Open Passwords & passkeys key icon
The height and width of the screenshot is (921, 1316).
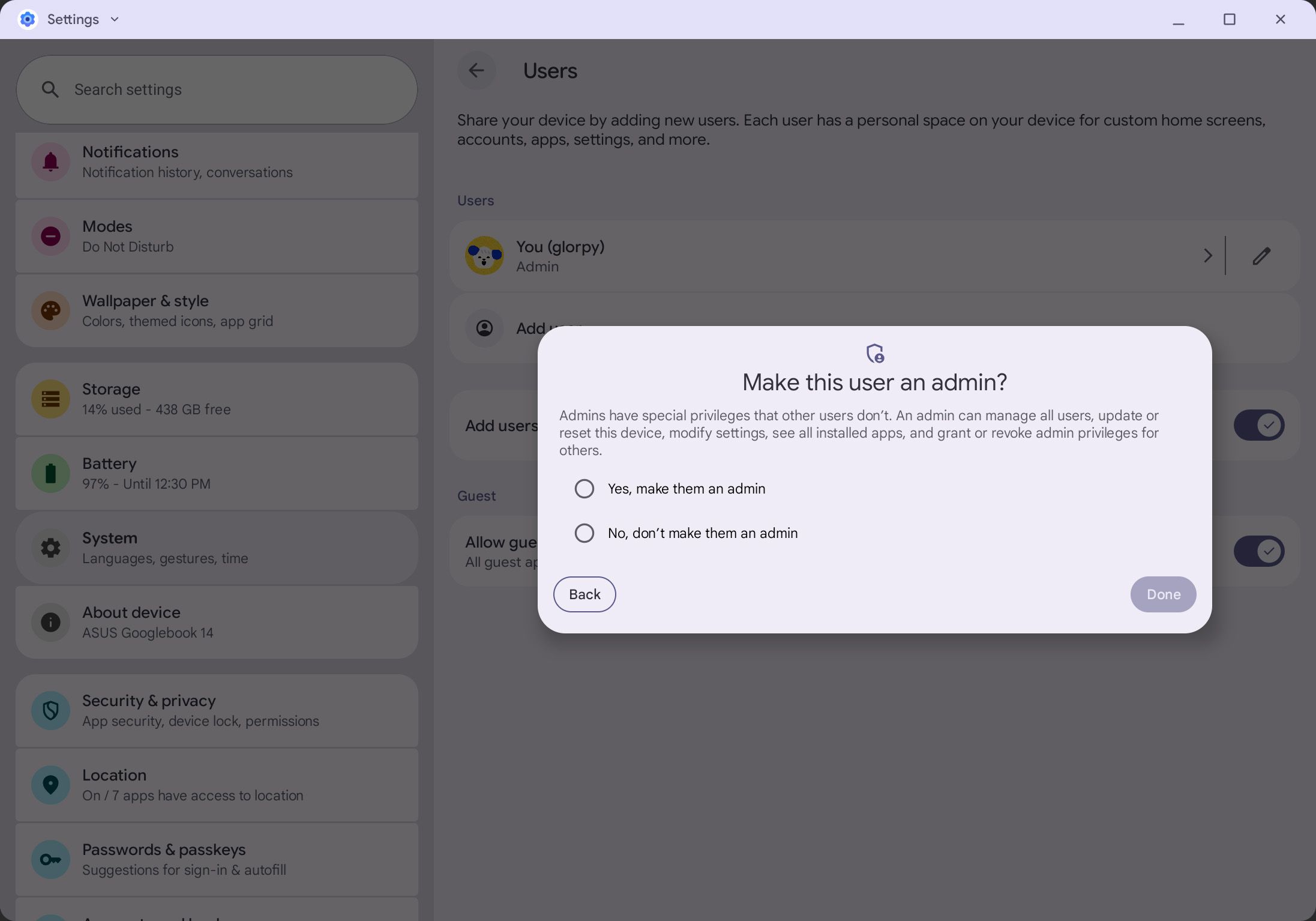coord(50,859)
